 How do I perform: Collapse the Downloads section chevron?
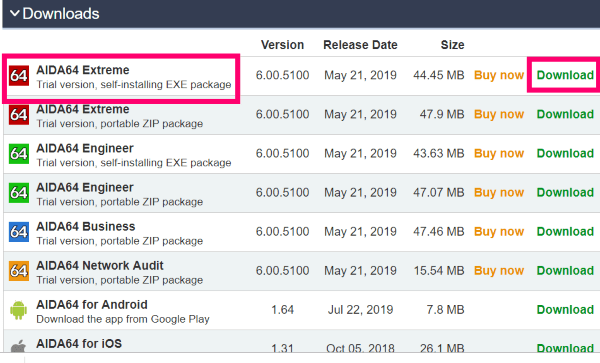coord(15,14)
